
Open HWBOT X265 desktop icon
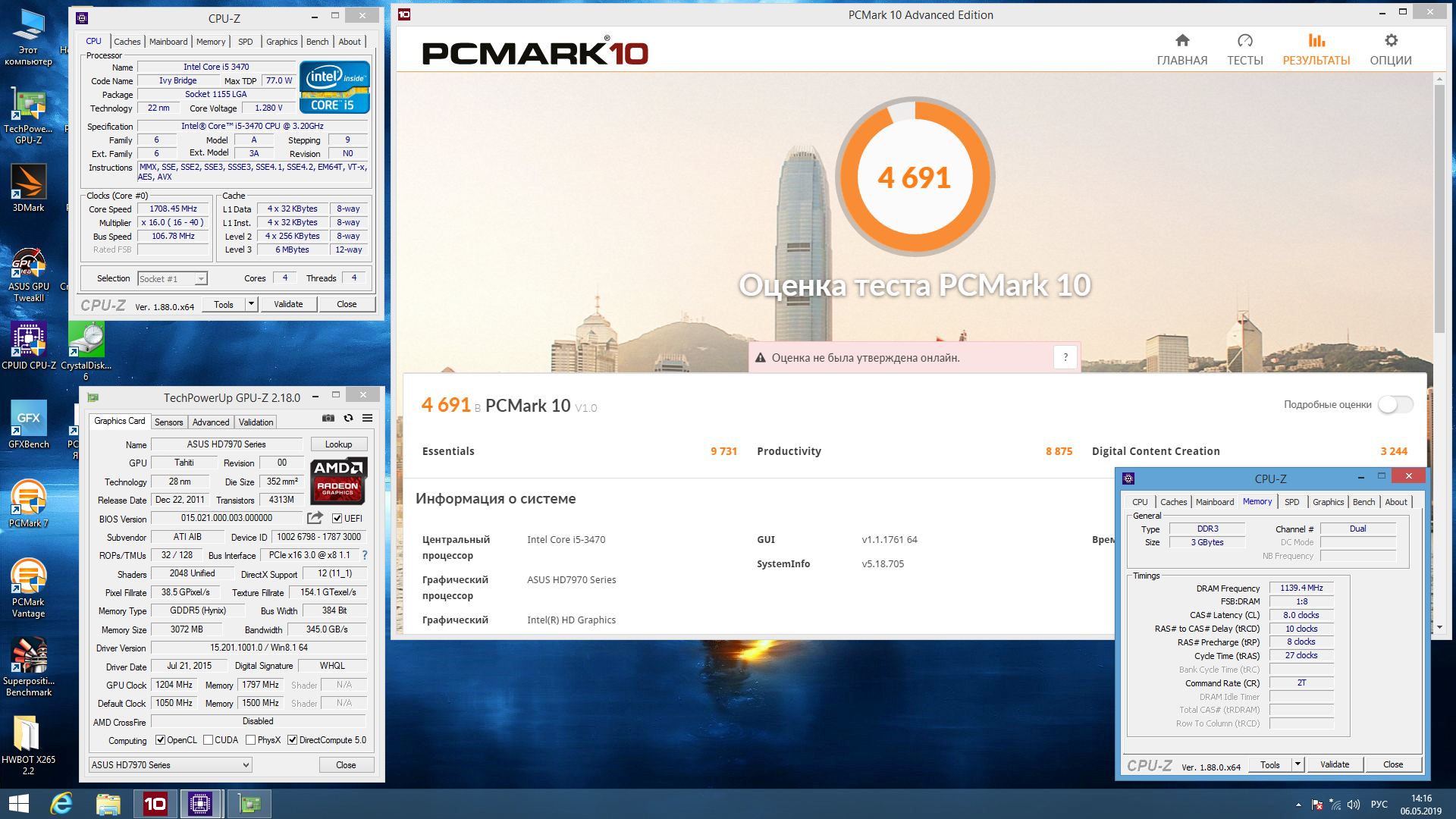29,745
